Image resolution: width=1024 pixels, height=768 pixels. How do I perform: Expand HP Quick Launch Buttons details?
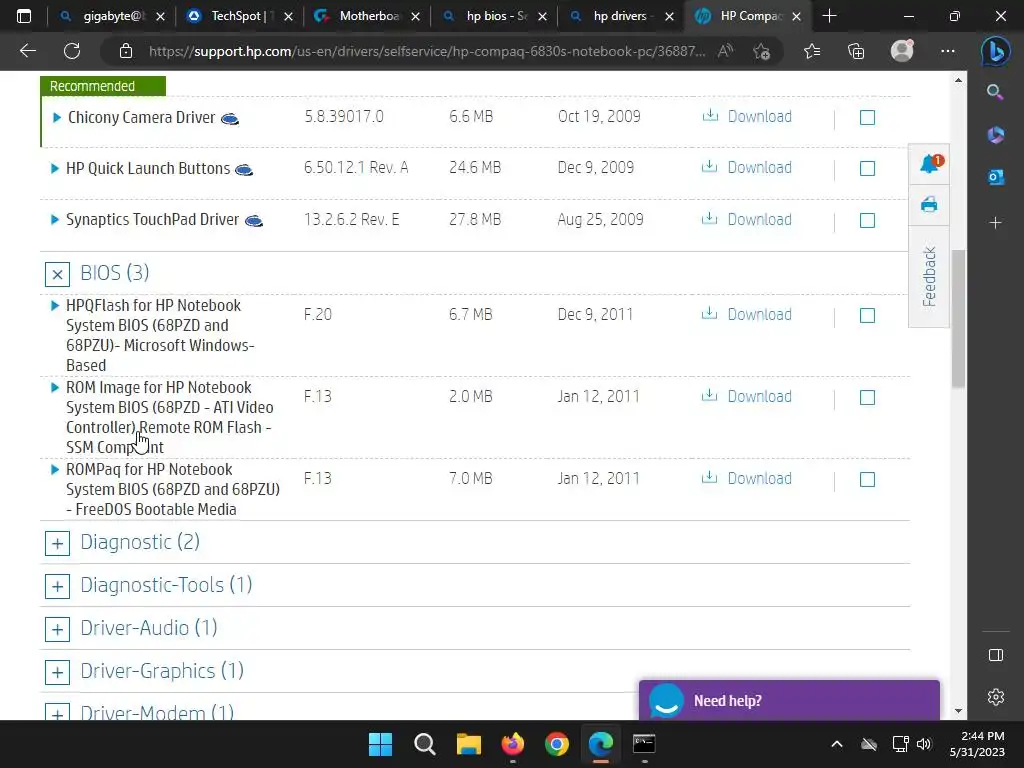click(55, 168)
